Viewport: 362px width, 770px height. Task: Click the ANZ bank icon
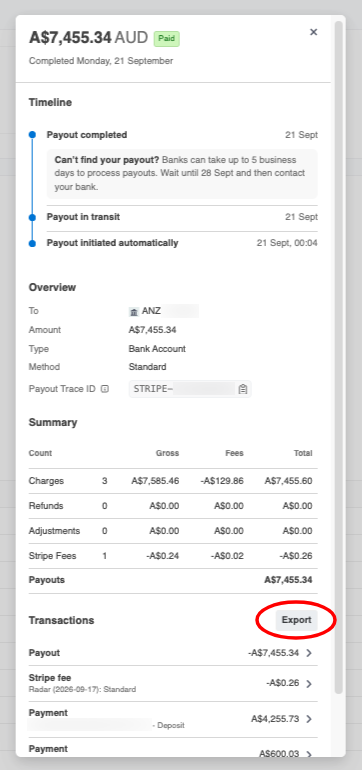(x=134, y=312)
